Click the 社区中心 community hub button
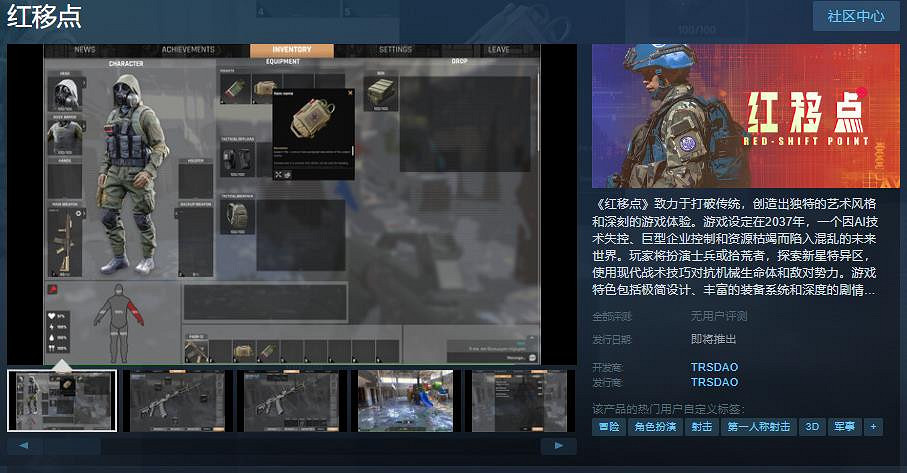The height and width of the screenshot is (473, 907). click(x=855, y=16)
